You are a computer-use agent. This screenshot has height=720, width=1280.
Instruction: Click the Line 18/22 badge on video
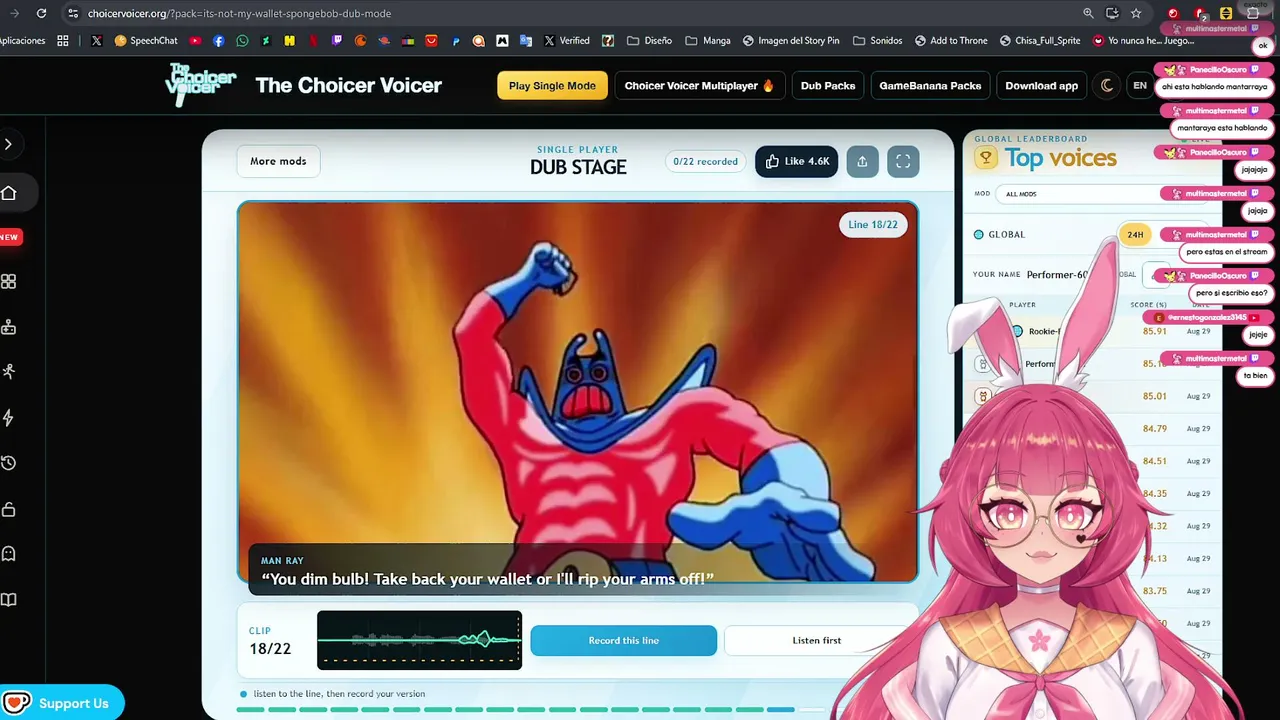(873, 225)
